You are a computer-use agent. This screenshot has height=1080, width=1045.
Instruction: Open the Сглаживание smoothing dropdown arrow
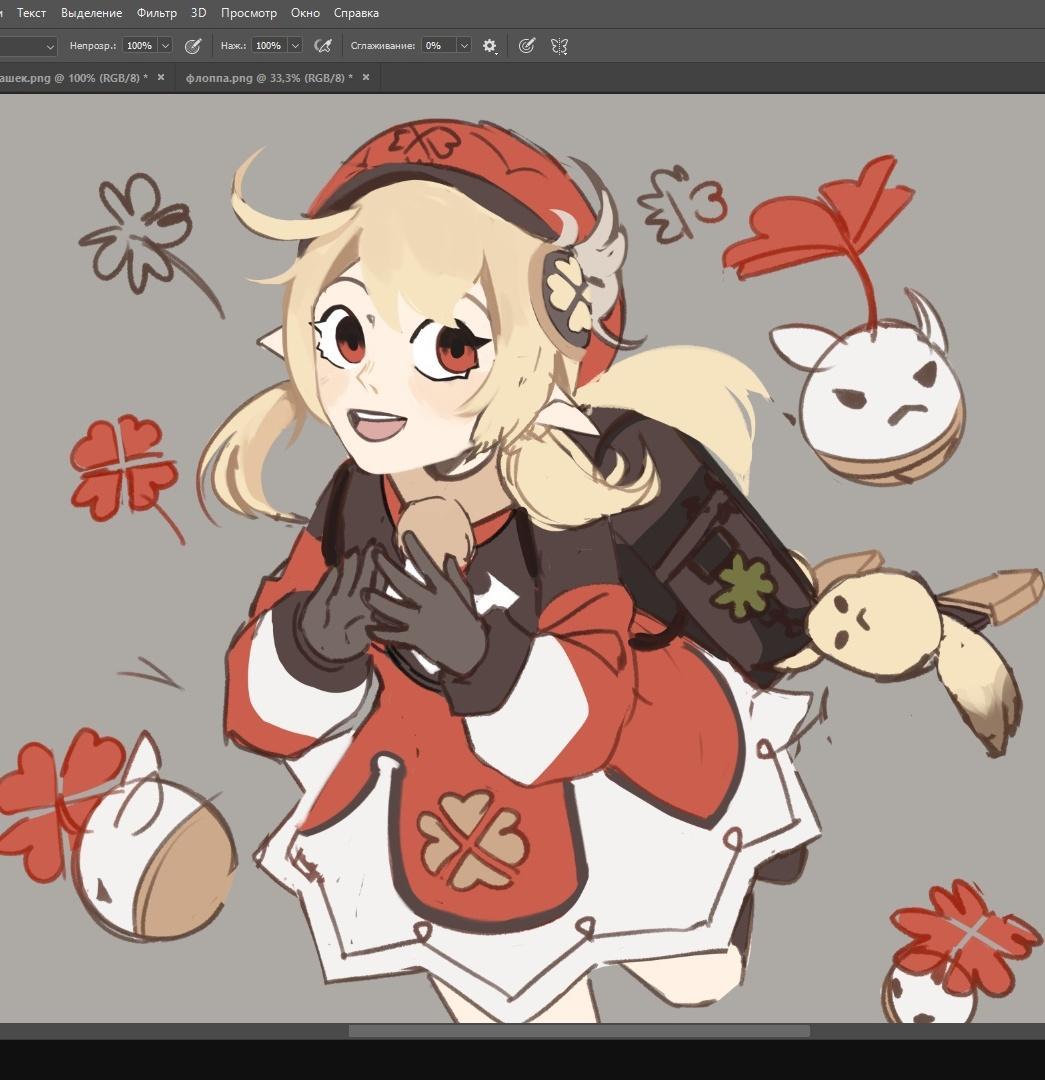pos(464,45)
